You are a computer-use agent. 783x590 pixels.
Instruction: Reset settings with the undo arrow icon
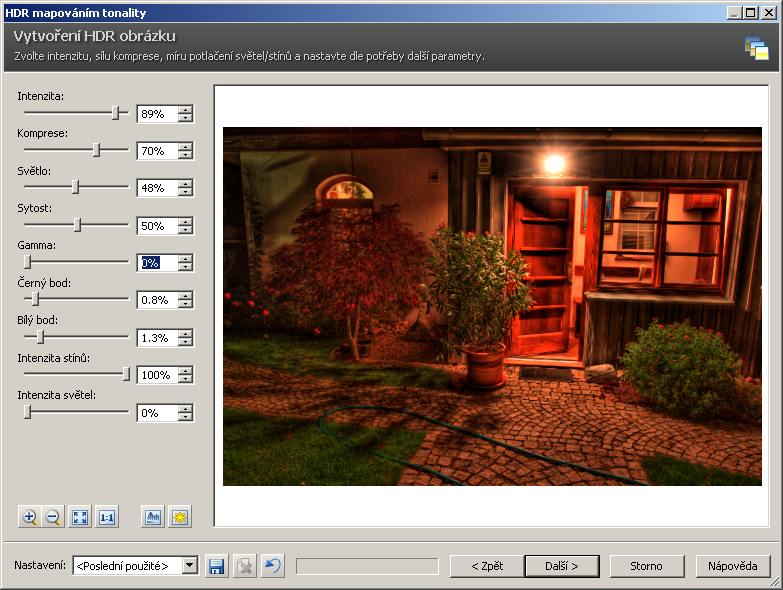point(272,566)
